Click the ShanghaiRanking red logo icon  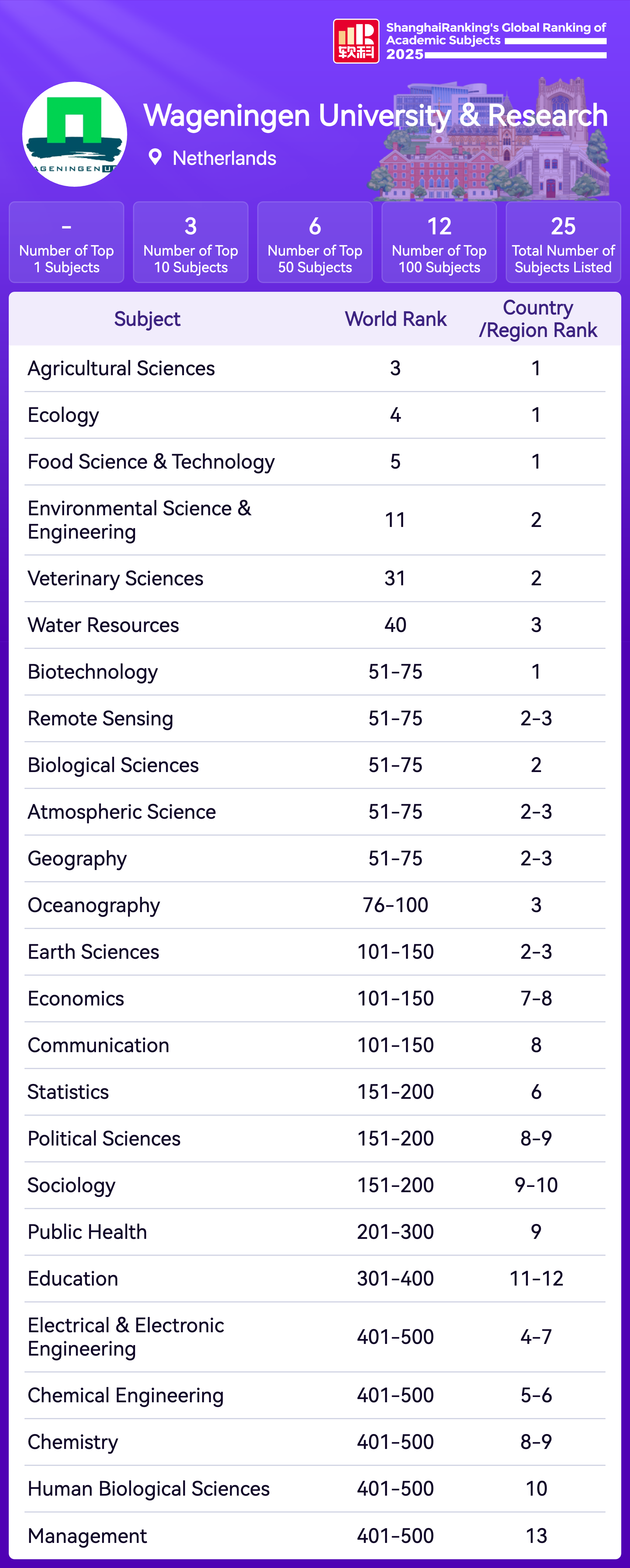[x=356, y=41]
